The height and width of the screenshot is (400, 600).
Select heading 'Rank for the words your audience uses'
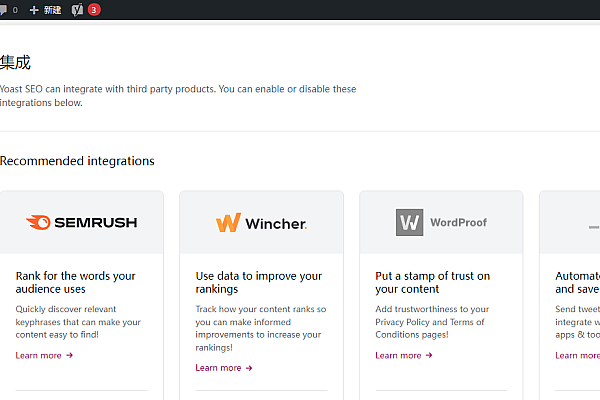[x=75, y=282]
